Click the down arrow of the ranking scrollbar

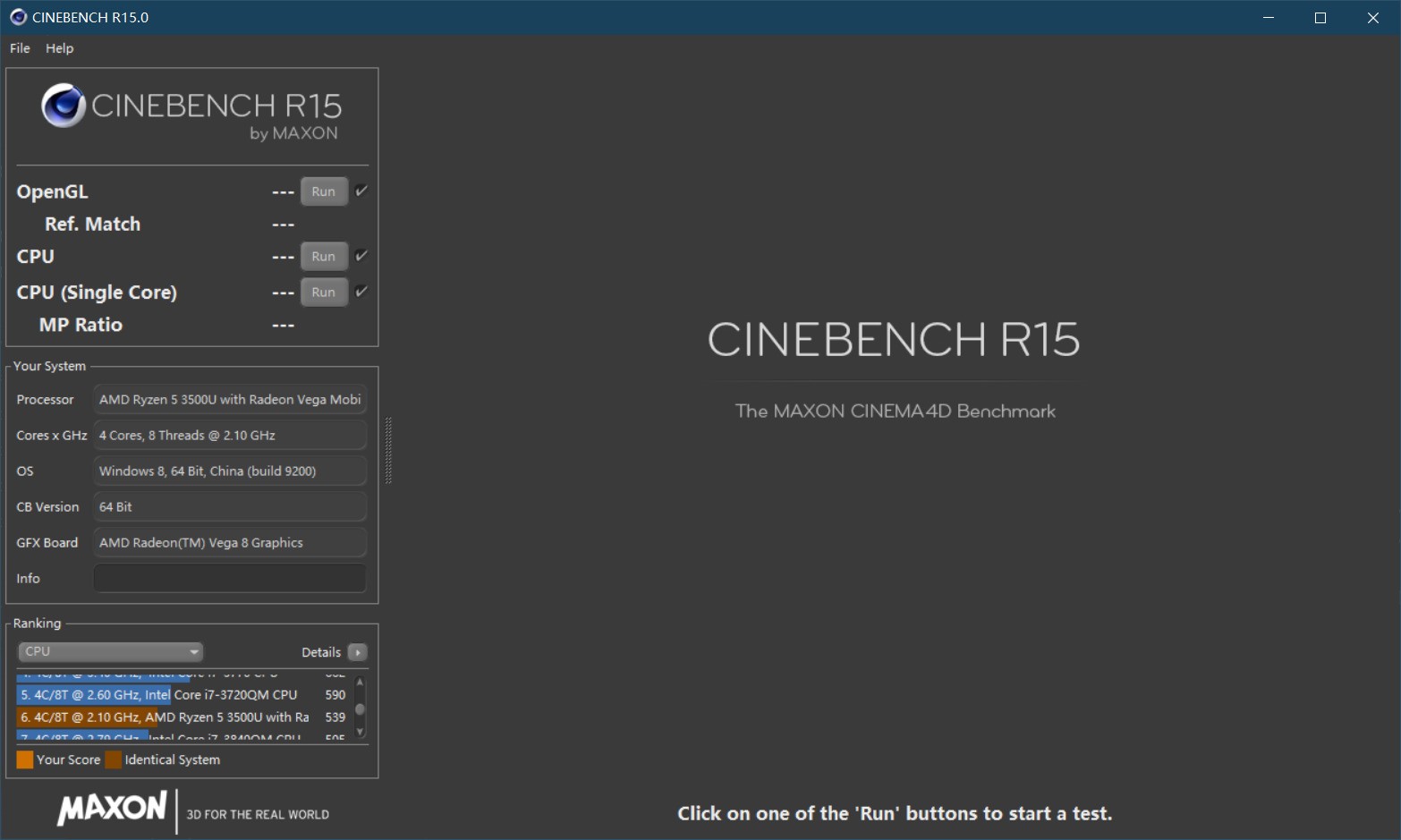[x=360, y=732]
